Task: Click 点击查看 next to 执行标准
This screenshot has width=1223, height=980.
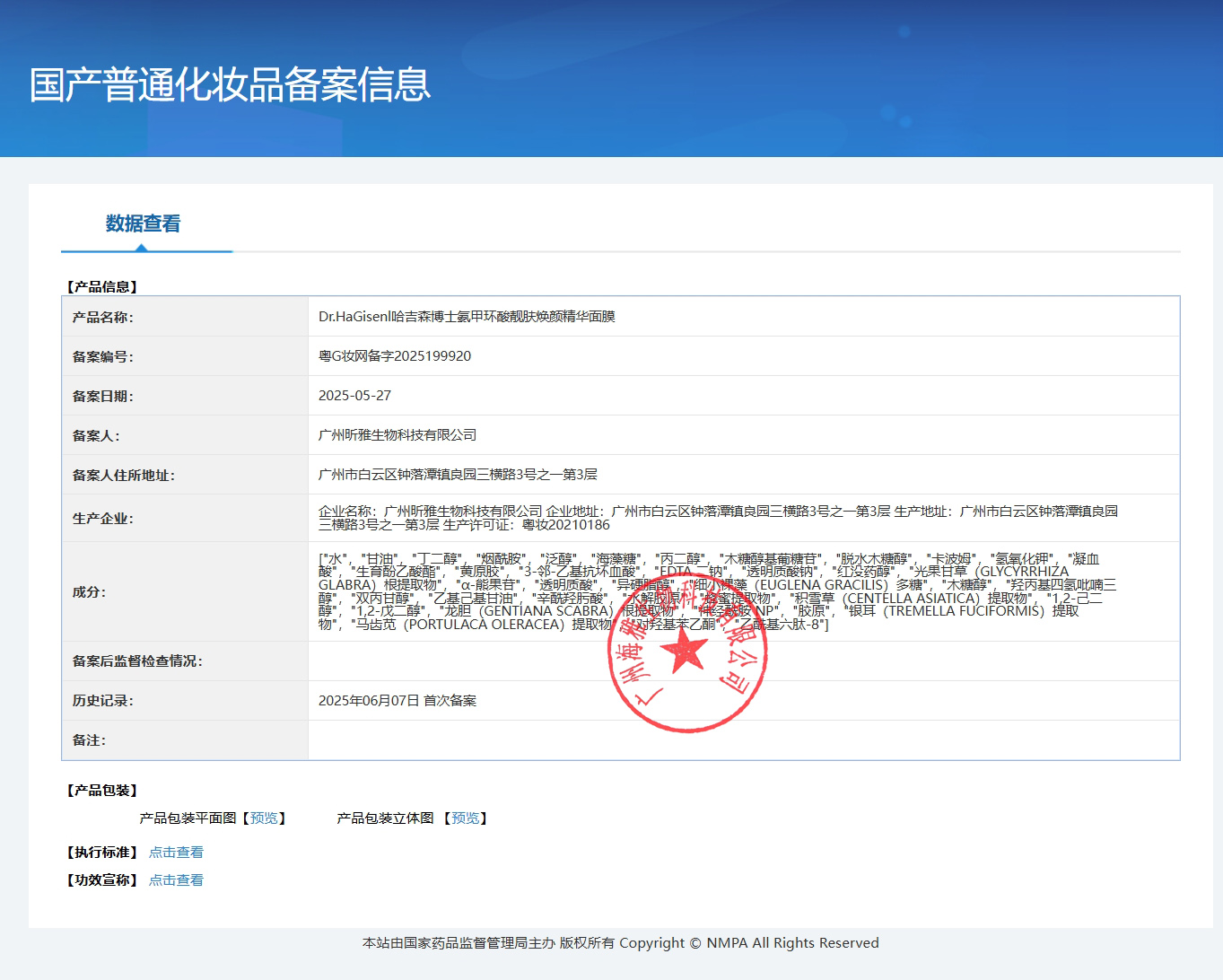Action: coord(176,853)
